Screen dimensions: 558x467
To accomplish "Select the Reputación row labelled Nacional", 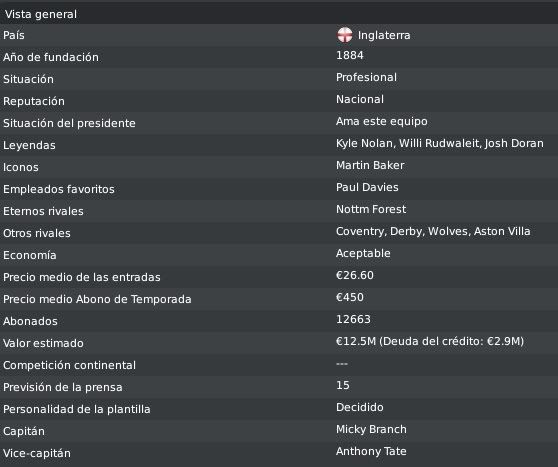I will pos(279,101).
